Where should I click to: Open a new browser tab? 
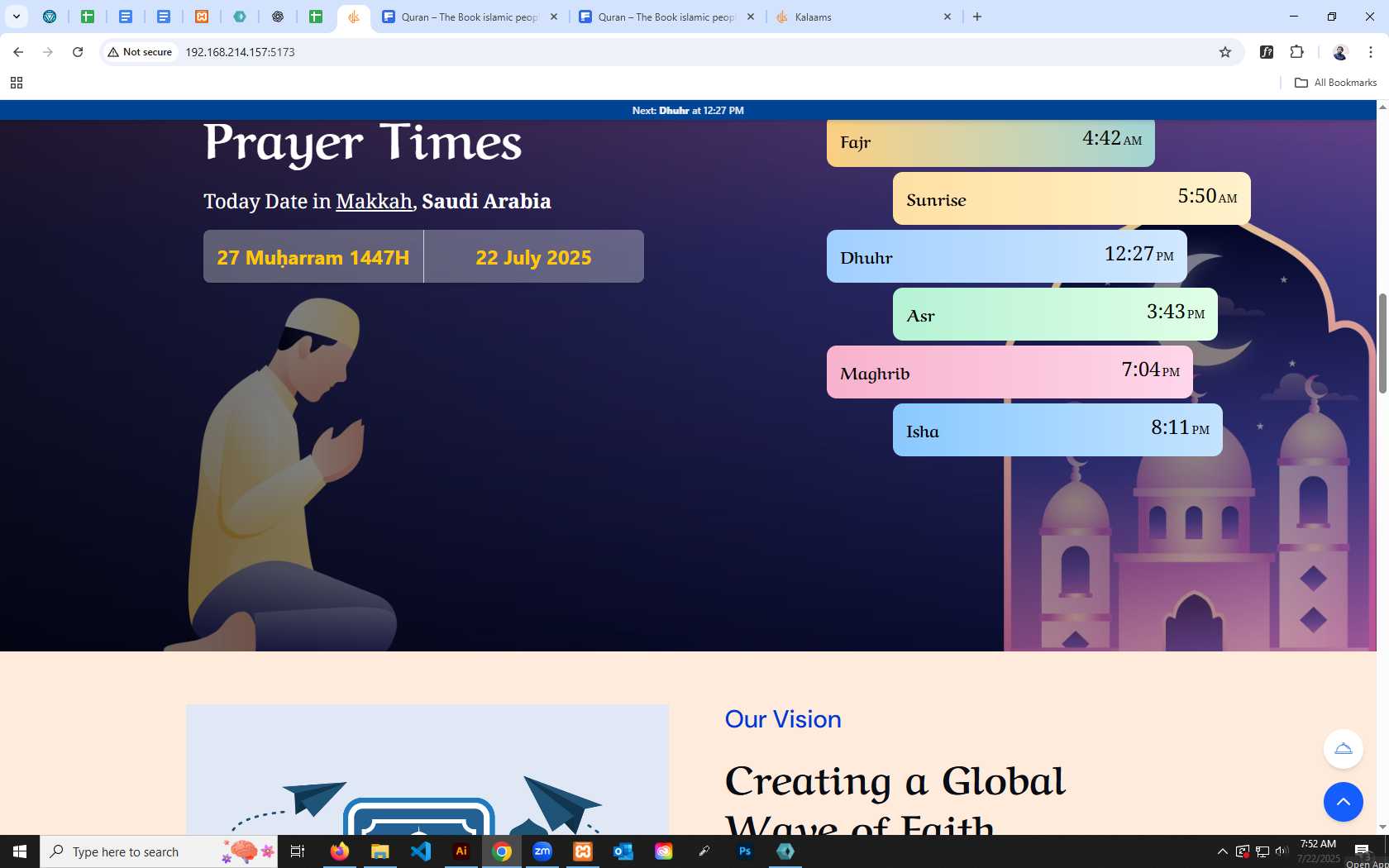coord(977,17)
